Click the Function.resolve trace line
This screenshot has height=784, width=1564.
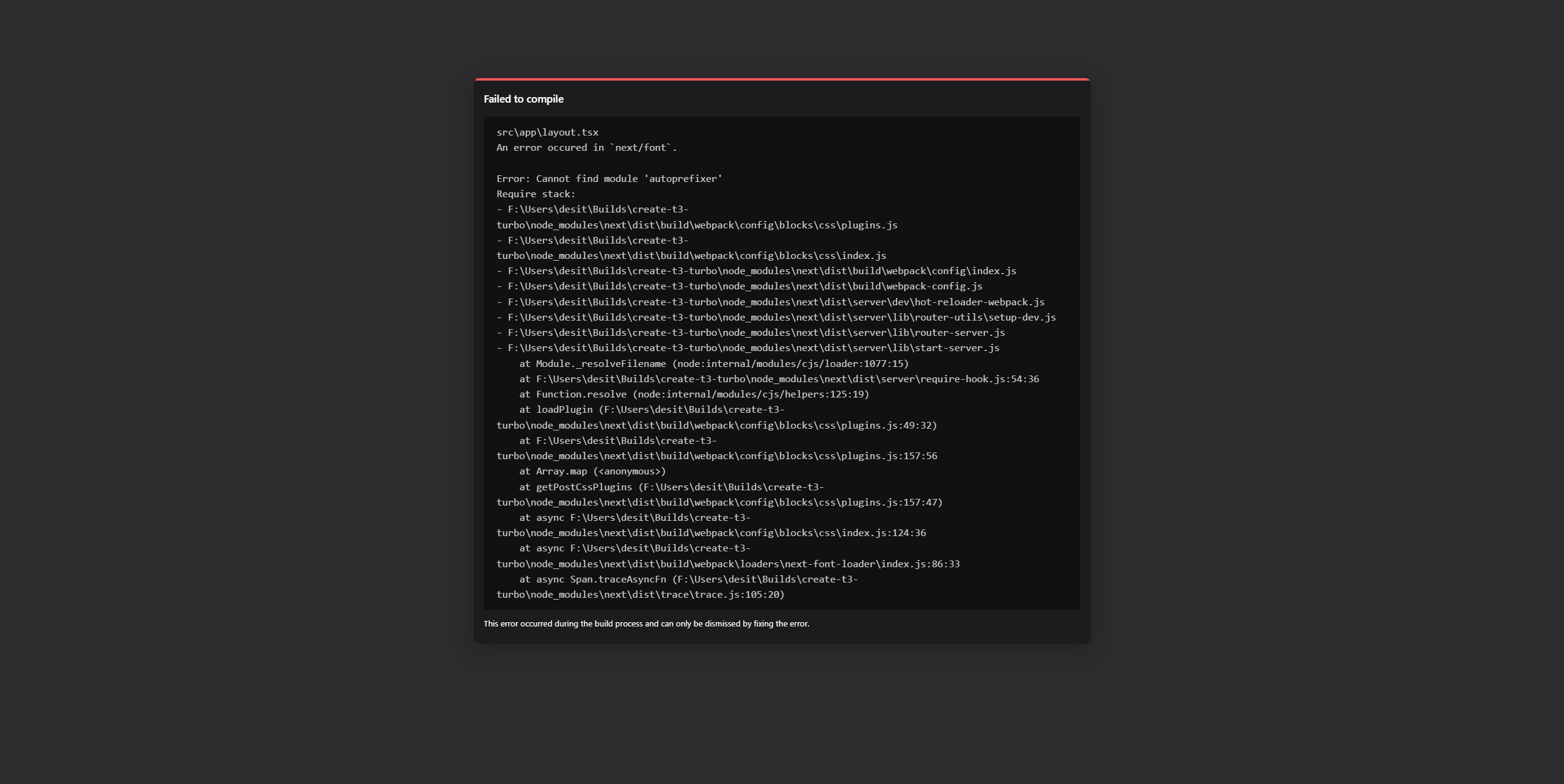(694, 394)
